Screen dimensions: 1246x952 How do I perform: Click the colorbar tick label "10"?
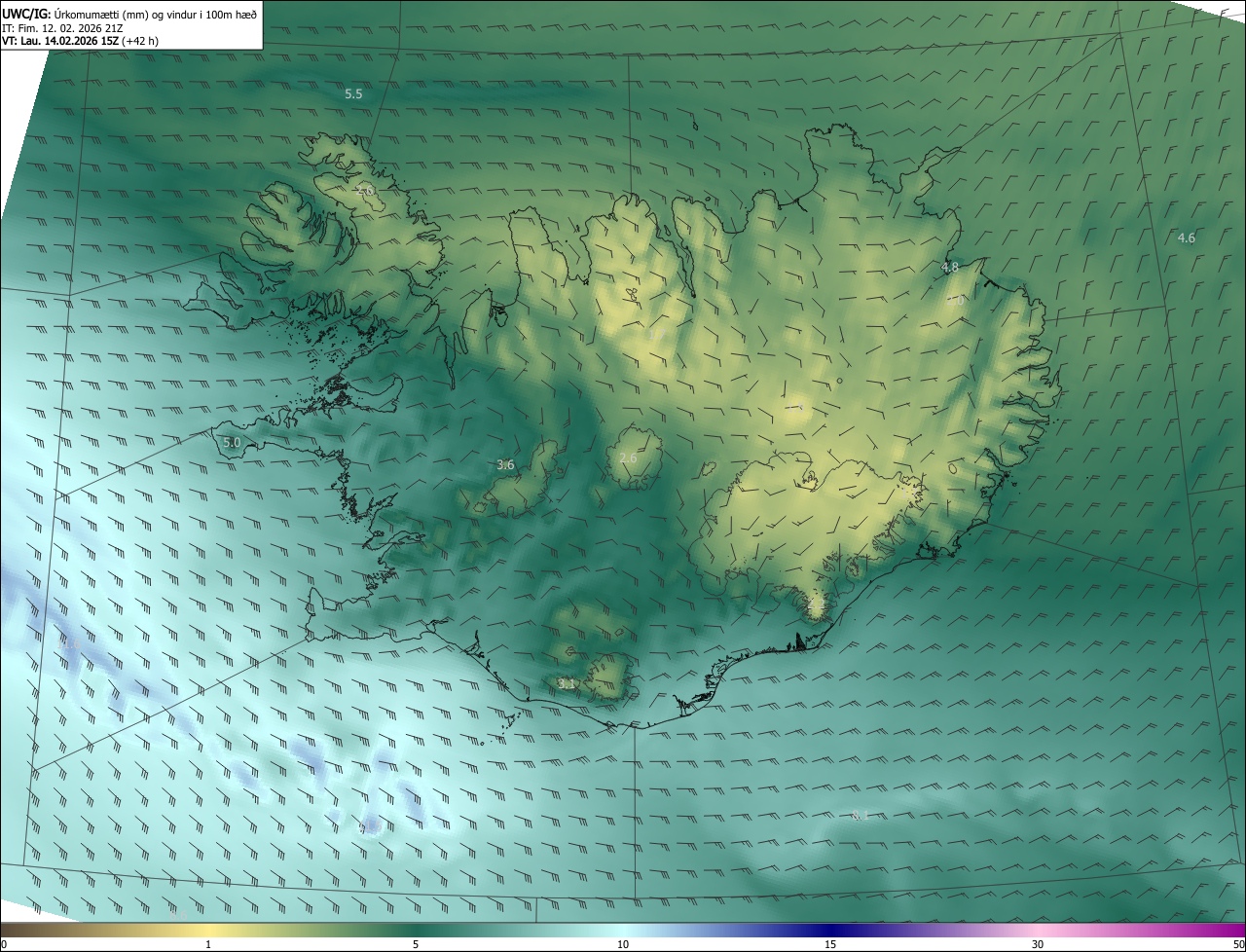tap(623, 944)
